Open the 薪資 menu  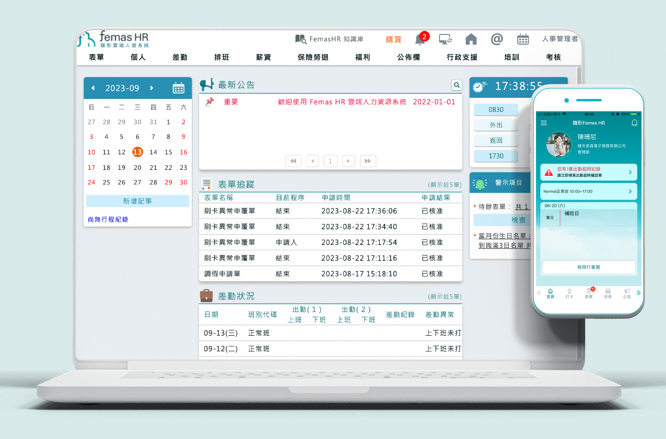coord(263,57)
